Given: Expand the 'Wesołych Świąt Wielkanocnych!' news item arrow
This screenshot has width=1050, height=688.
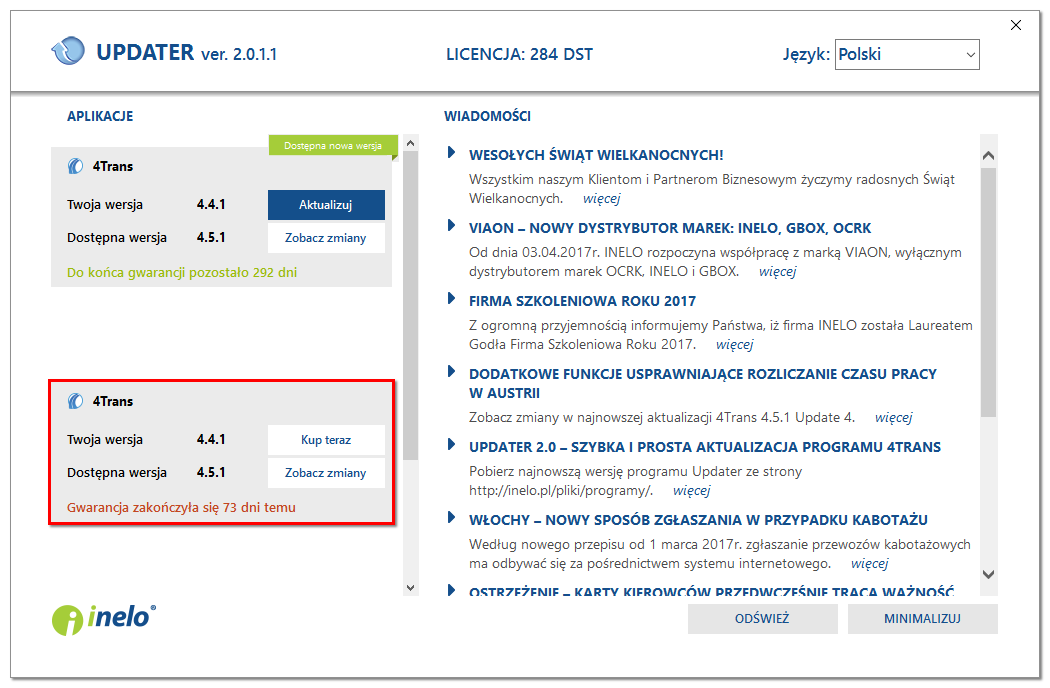Looking at the screenshot, I should tap(451, 153).
